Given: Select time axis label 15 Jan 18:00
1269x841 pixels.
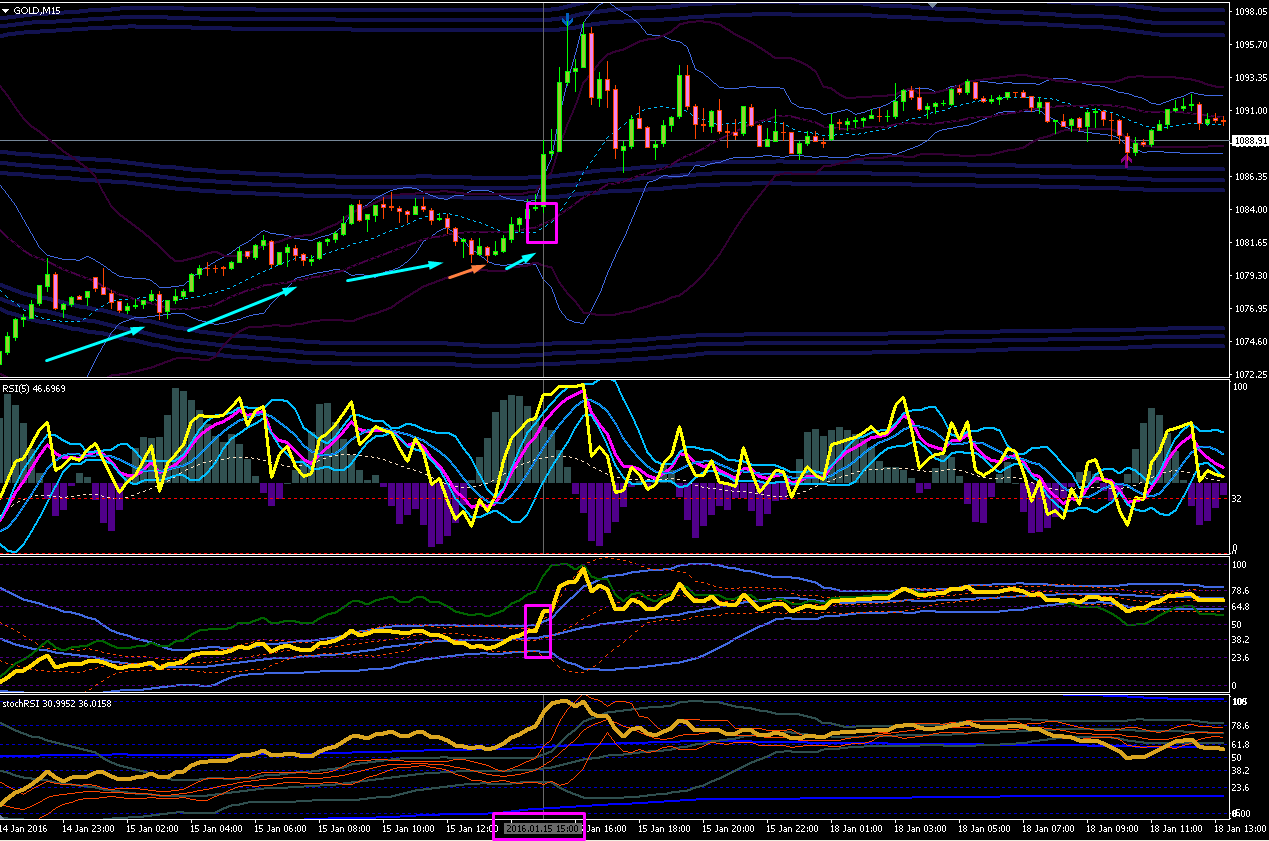Looking at the screenshot, I should 664,829.
